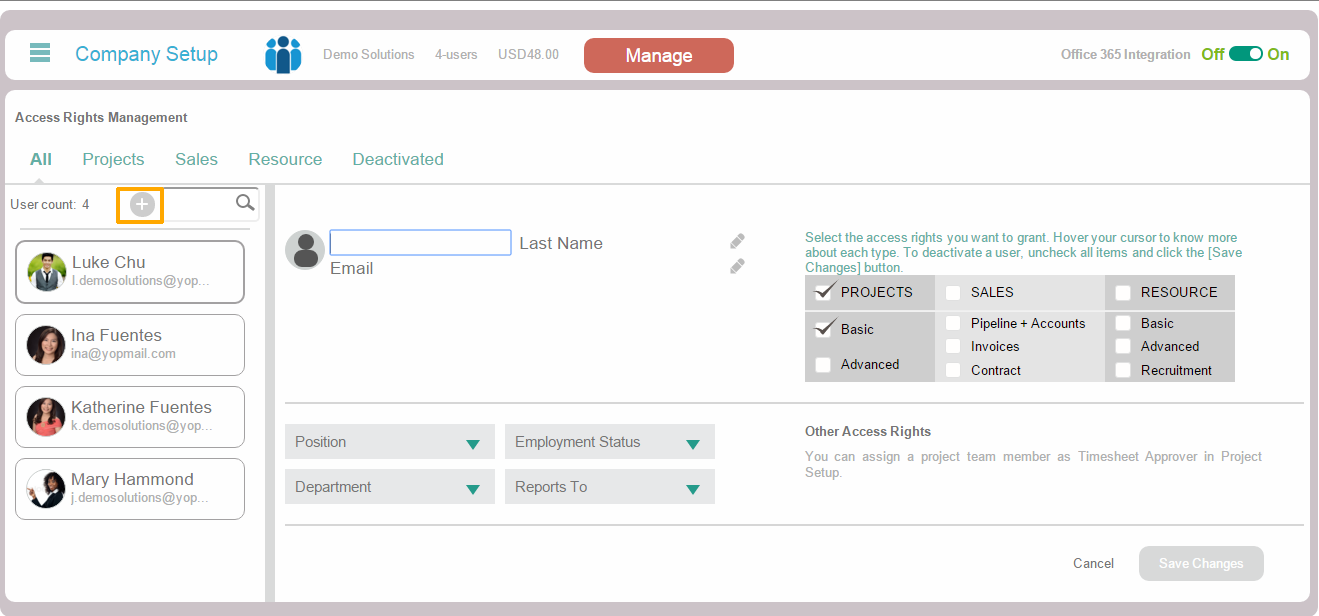This screenshot has height=616, width=1319.
Task: Toggle the Office 365 Integration switch
Action: (1246, 54)
